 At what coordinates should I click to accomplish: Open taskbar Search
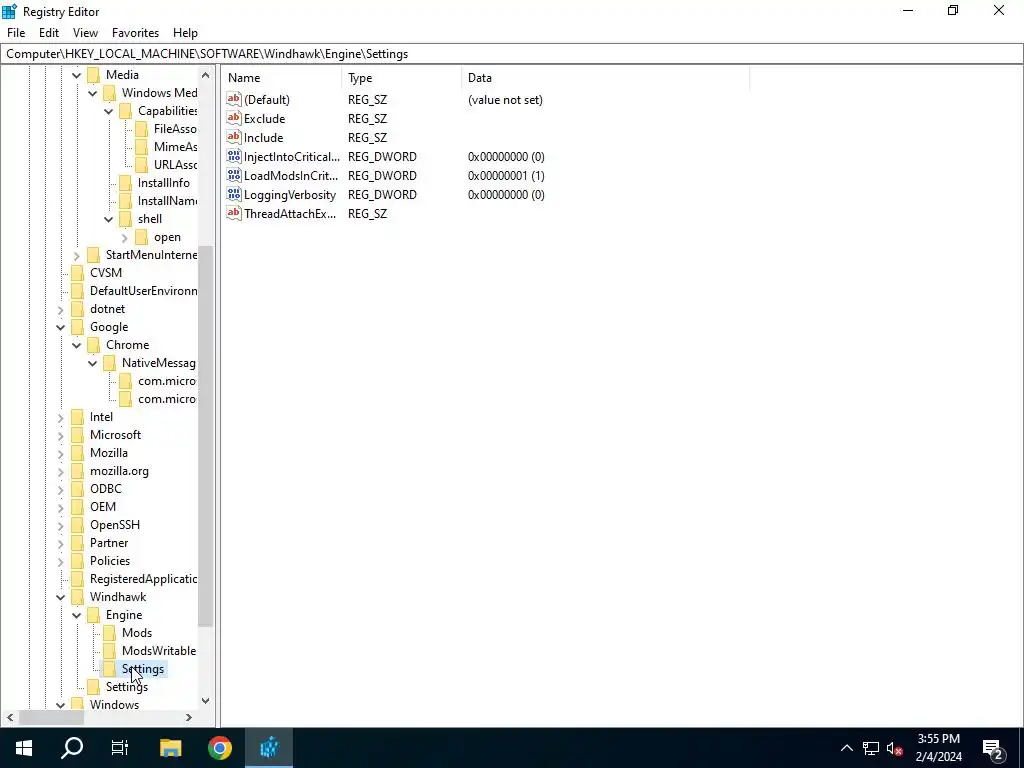coord(72,748)
